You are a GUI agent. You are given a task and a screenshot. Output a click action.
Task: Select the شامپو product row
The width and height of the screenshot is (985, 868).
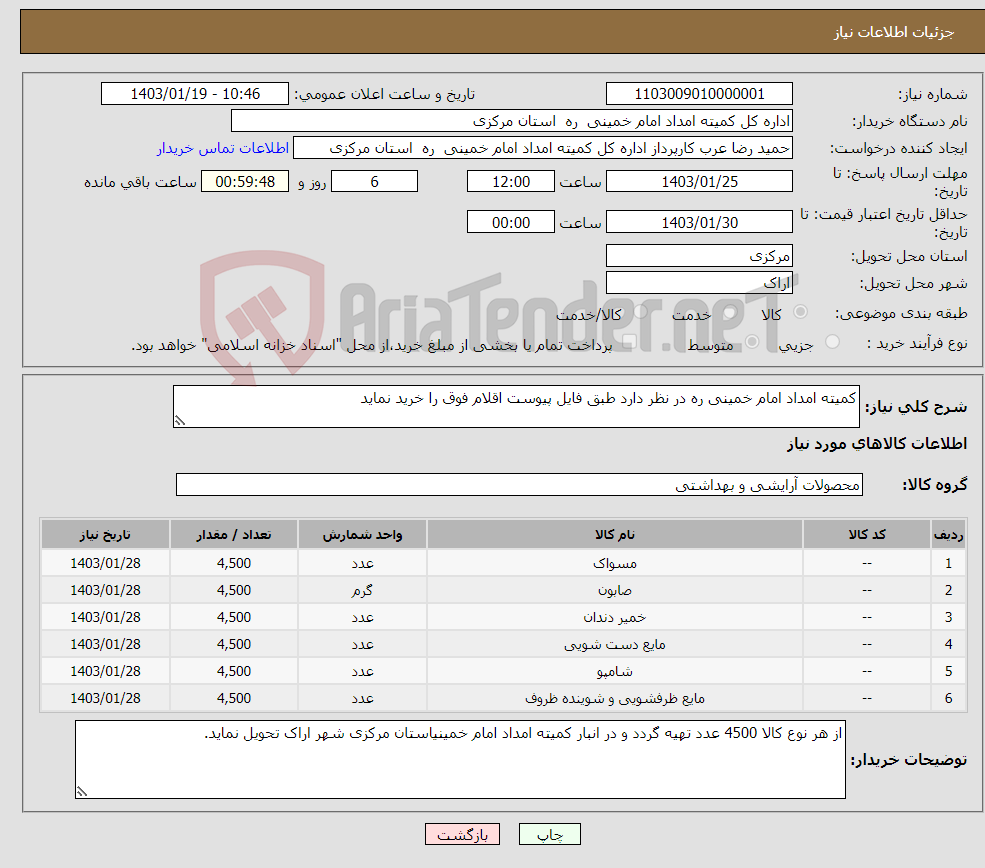[504, 671]
